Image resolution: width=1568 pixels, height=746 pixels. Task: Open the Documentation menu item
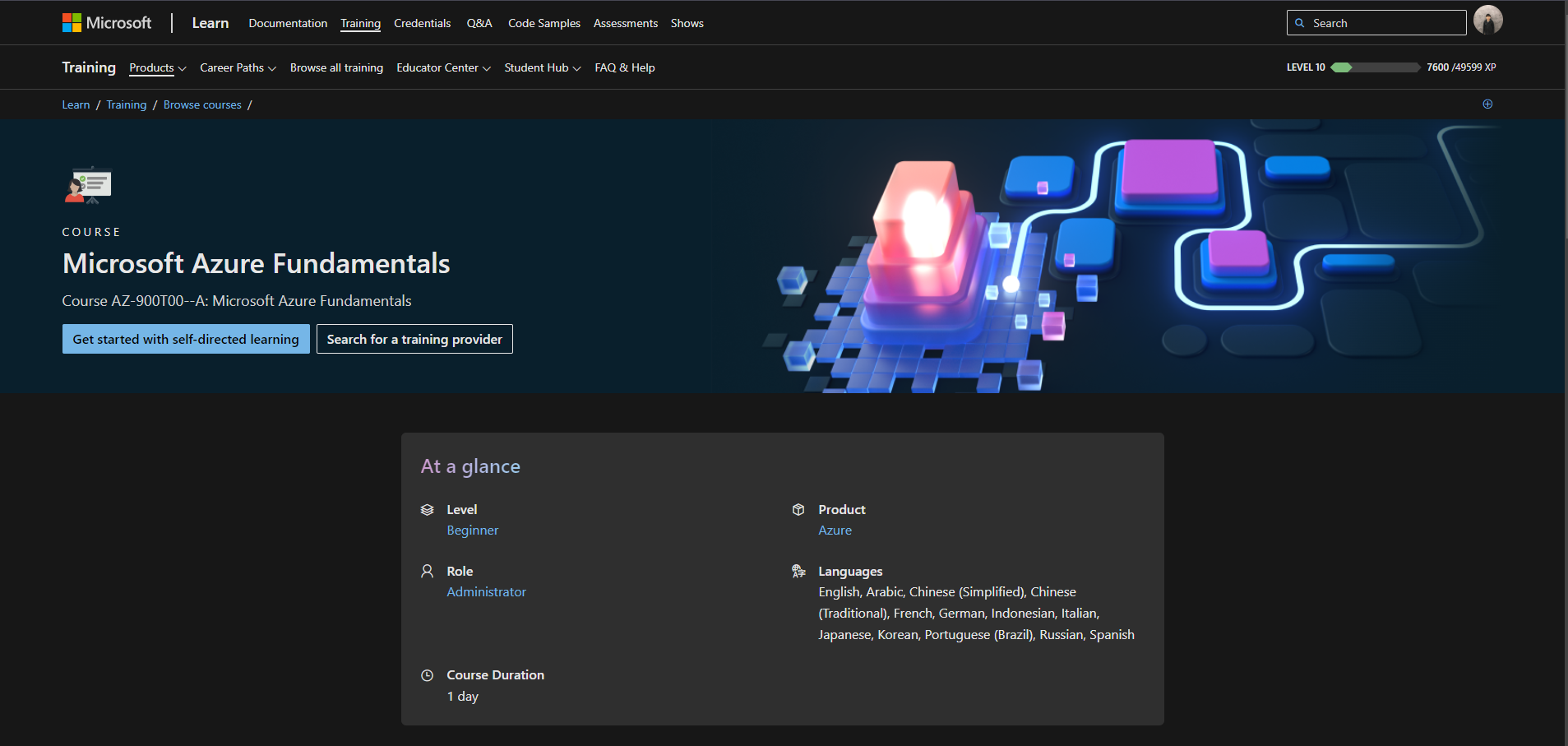pyautogui.click(x=288, y=23)
